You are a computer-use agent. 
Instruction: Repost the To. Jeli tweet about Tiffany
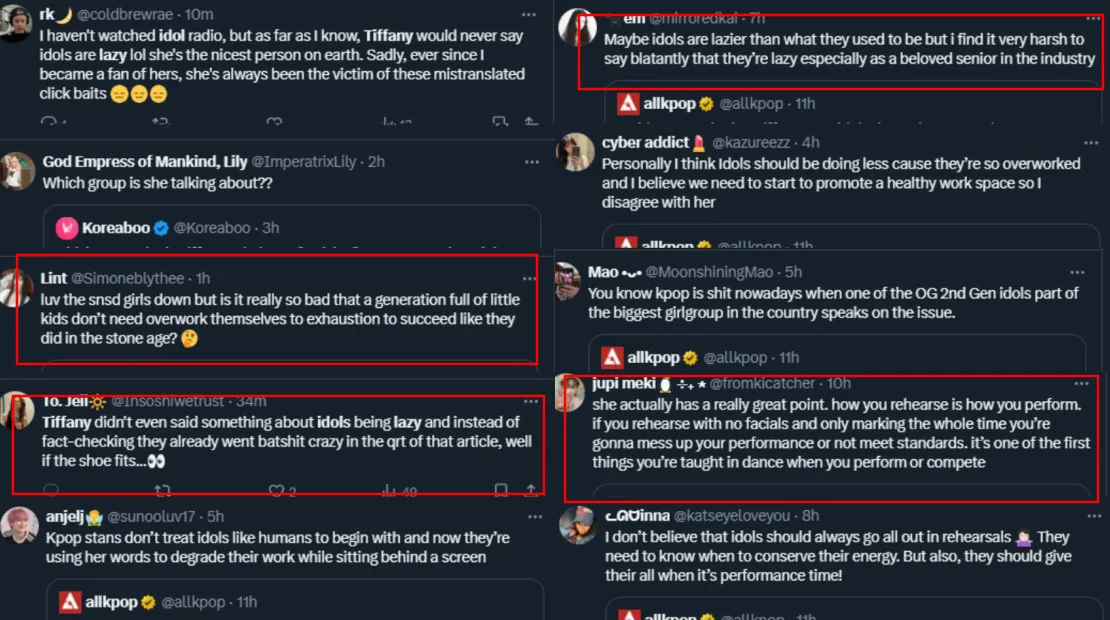pyautogui.click(x=160, y=491)
